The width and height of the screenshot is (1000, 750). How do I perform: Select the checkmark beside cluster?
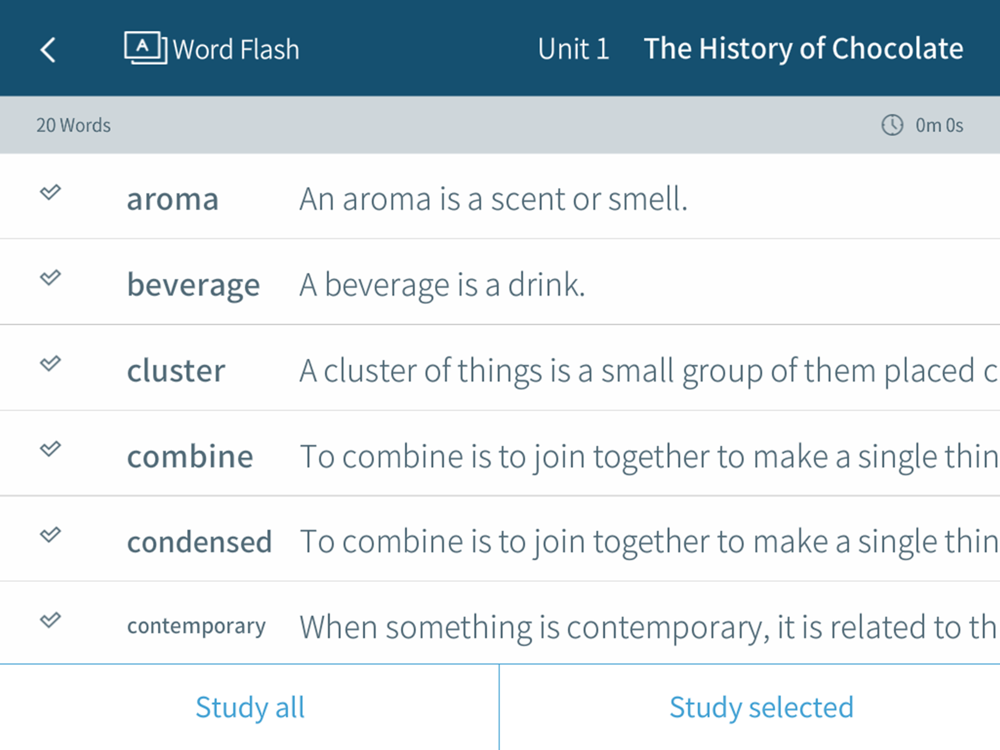(50, 364)
